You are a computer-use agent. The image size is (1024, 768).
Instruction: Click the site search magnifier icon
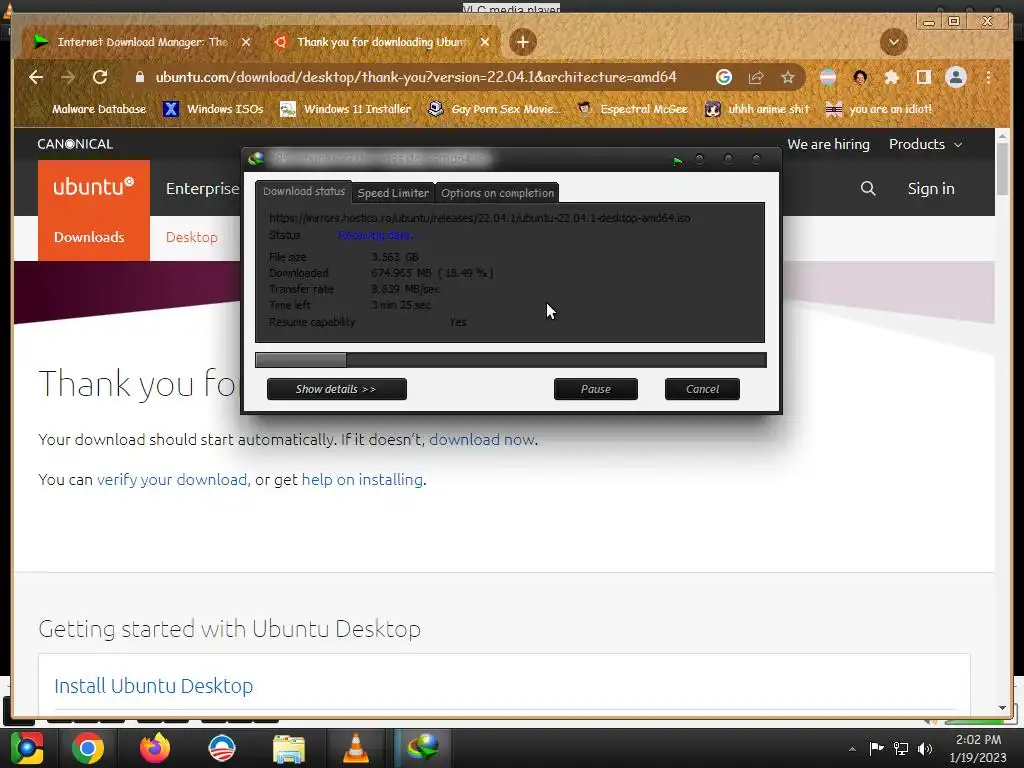pyautogui.click(x=868, y=189)
